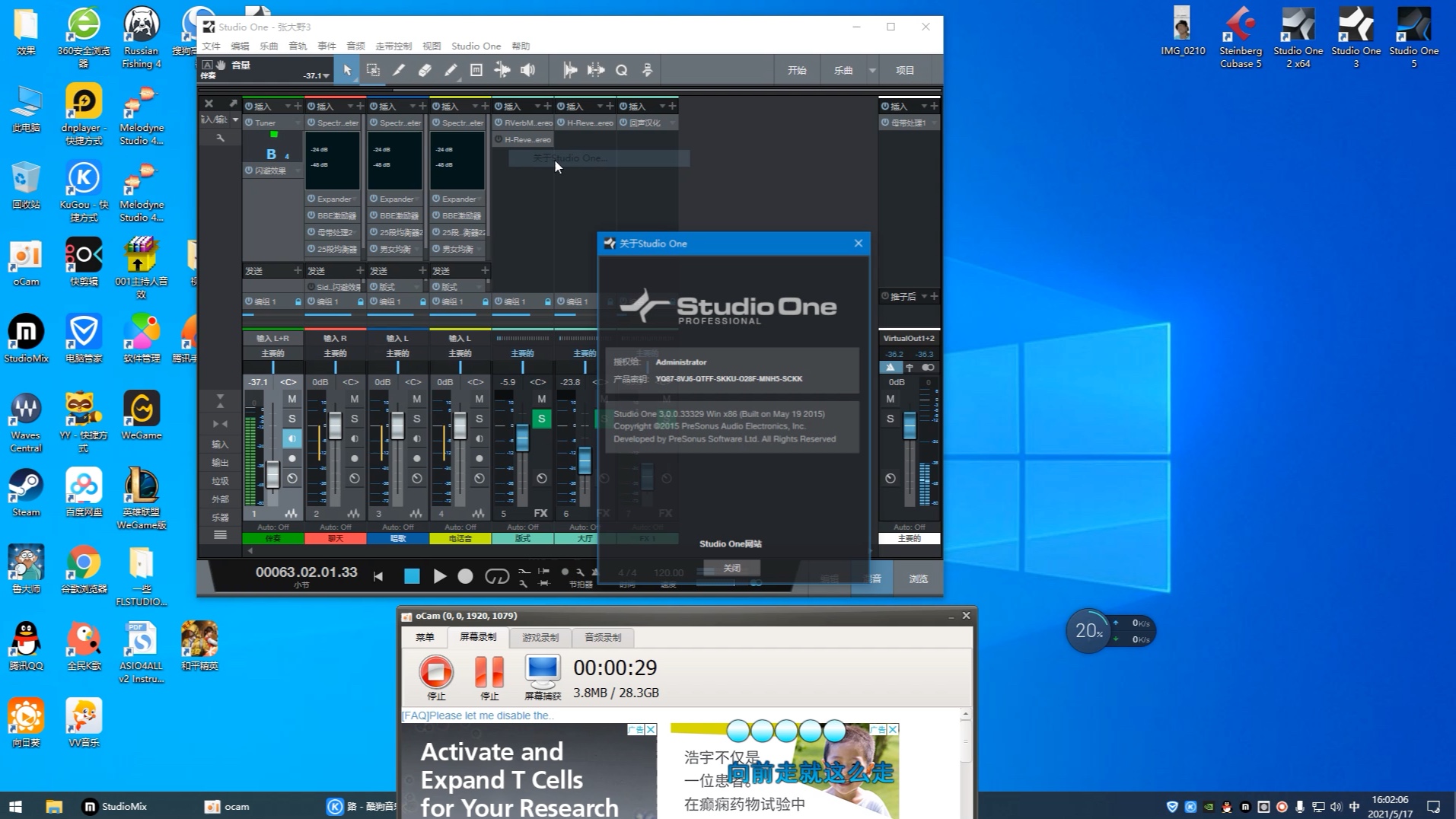Mute channel 1 伴奏
Viewport: 1456px width, 819px height.
292,399
